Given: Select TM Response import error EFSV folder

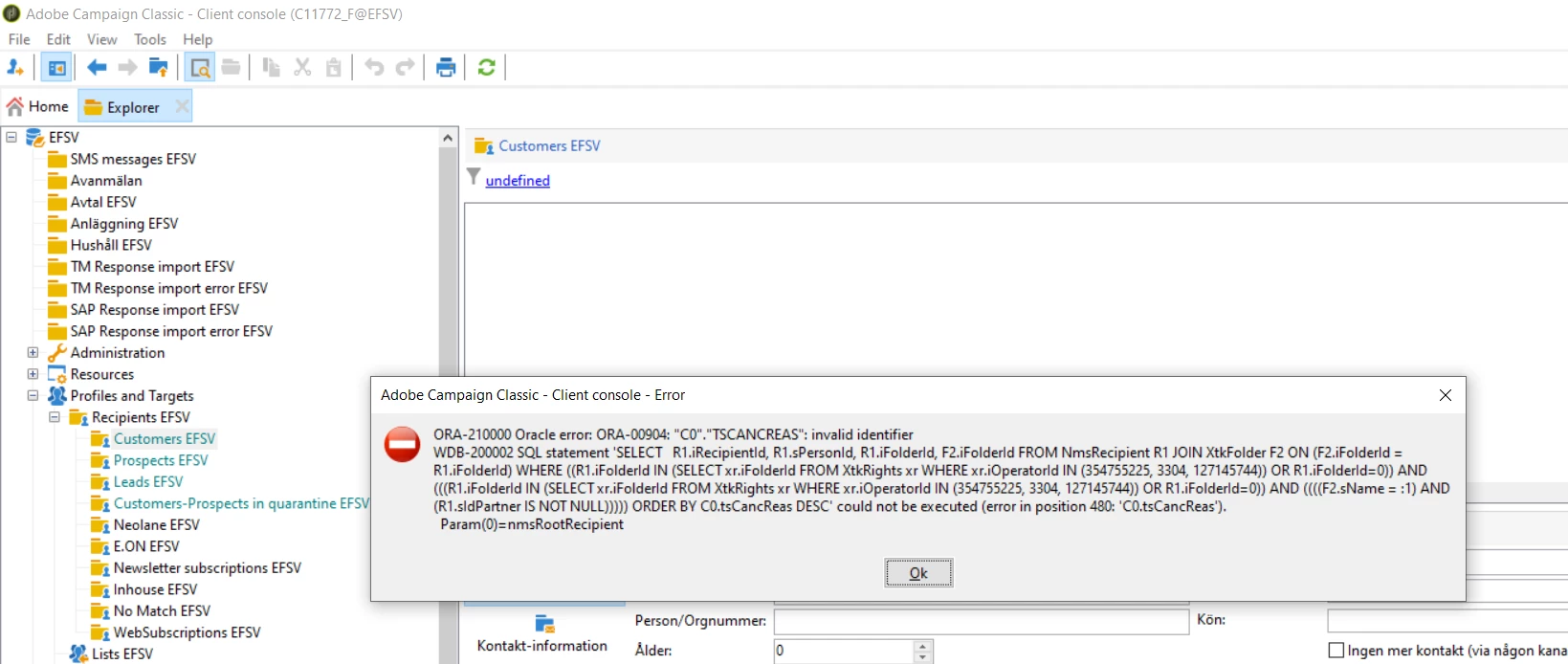Looking at the screenshot, I should 169,288.
